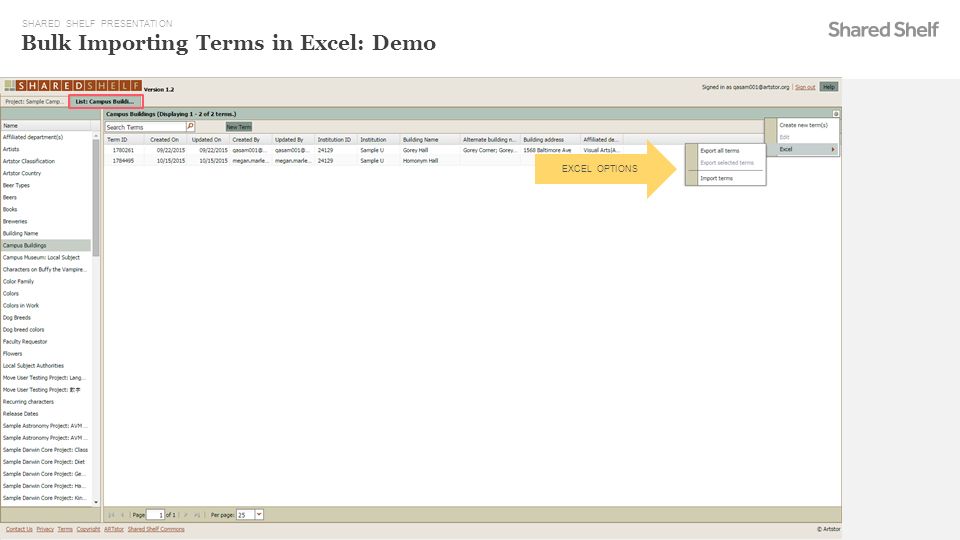Click the list sidebar scrollbar thumb
The image size is (960, 540).
click(x=96, y=196)
